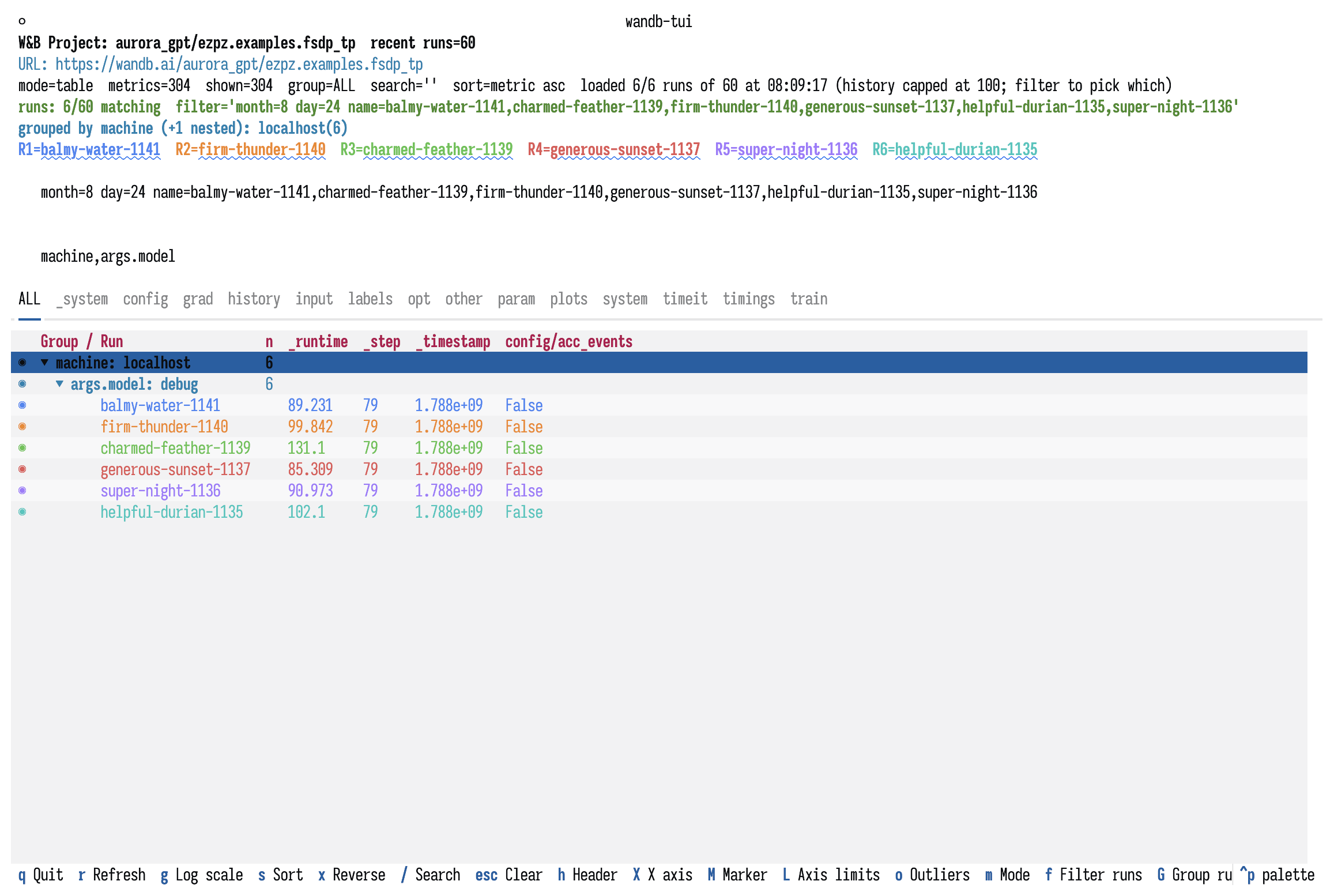Click the Reverse footer shortcut
1334x896 pixels.
[352, 875]
